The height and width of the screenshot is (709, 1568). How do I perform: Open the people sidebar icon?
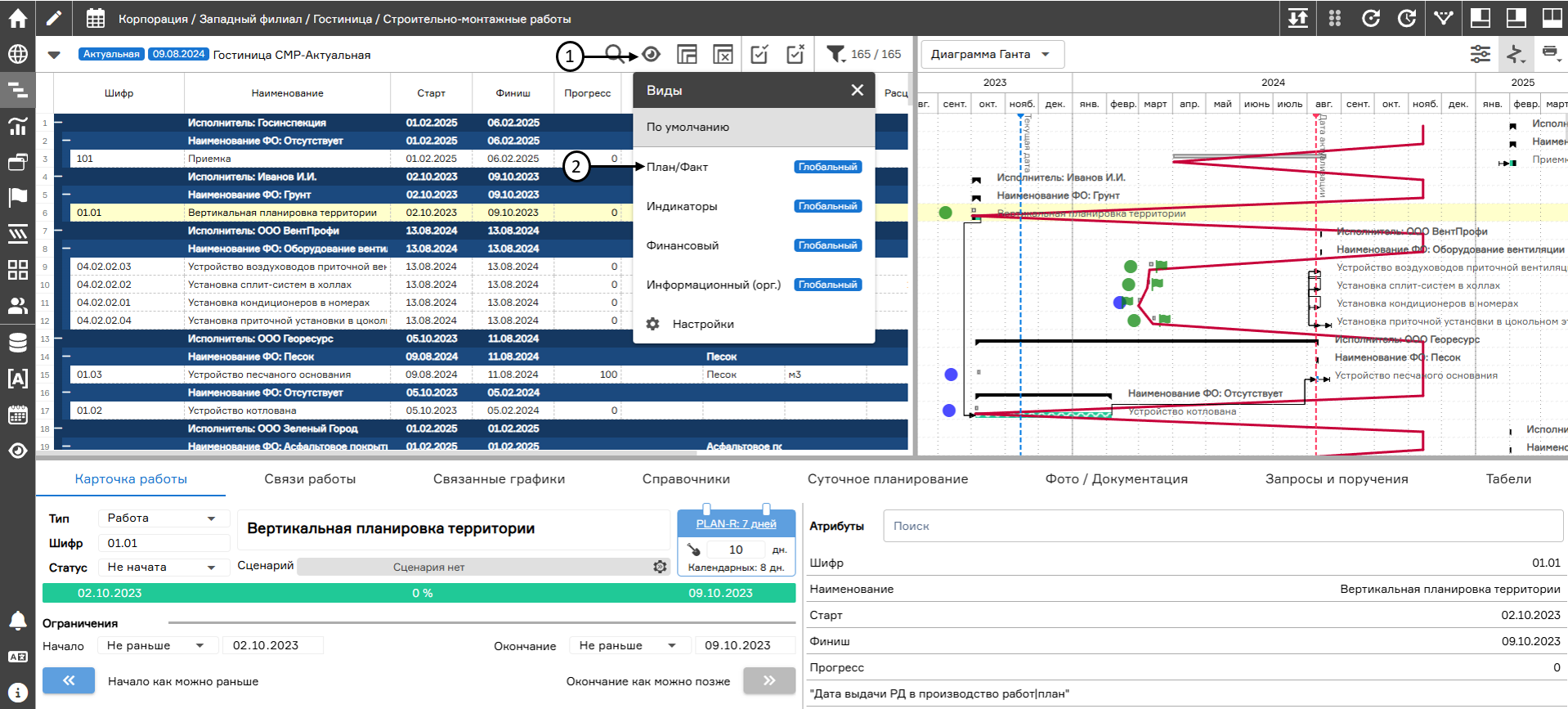point(17,306)
